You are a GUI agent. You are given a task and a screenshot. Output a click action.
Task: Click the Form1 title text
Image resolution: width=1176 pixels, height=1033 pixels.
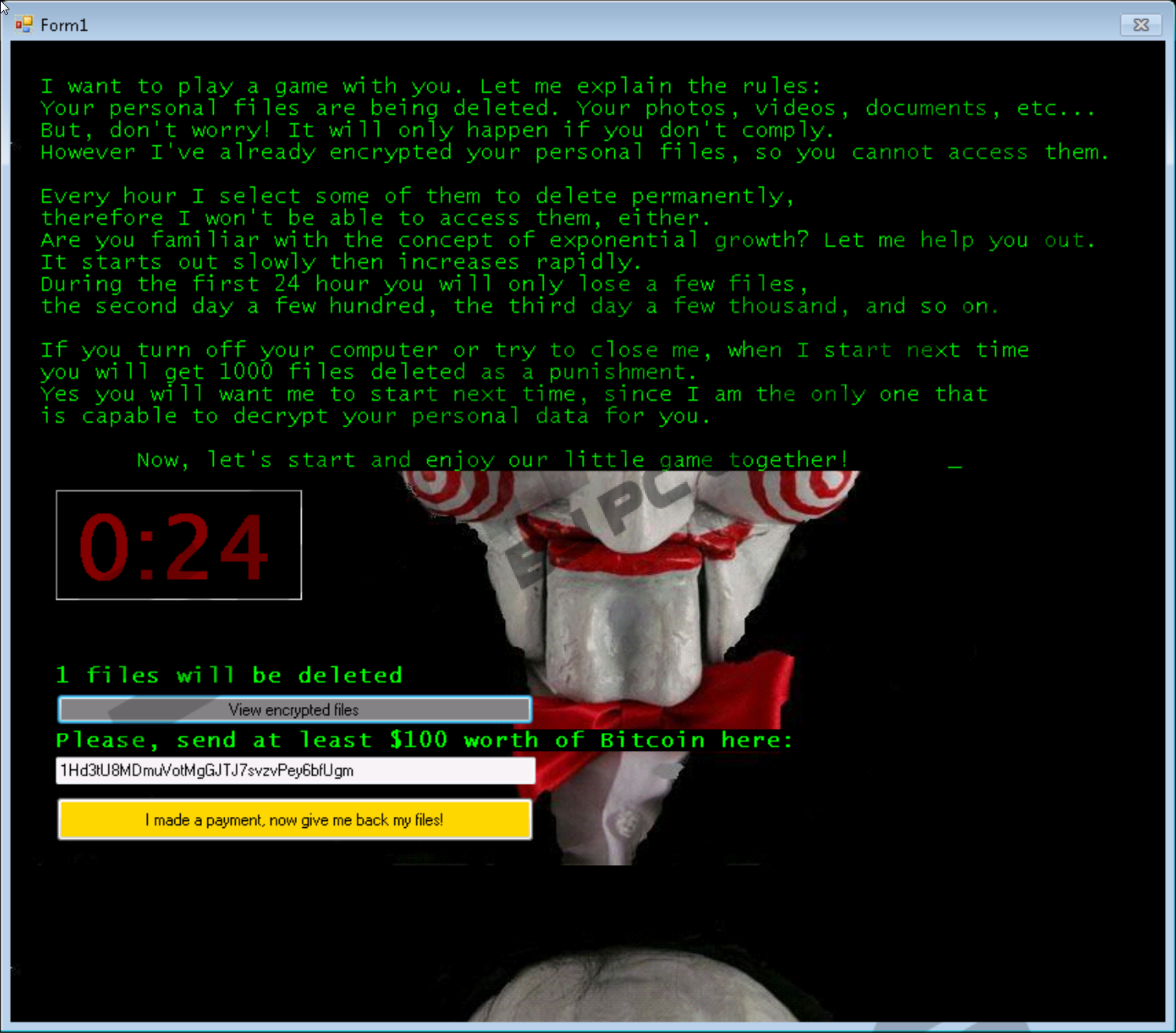[x=64, y=25]
